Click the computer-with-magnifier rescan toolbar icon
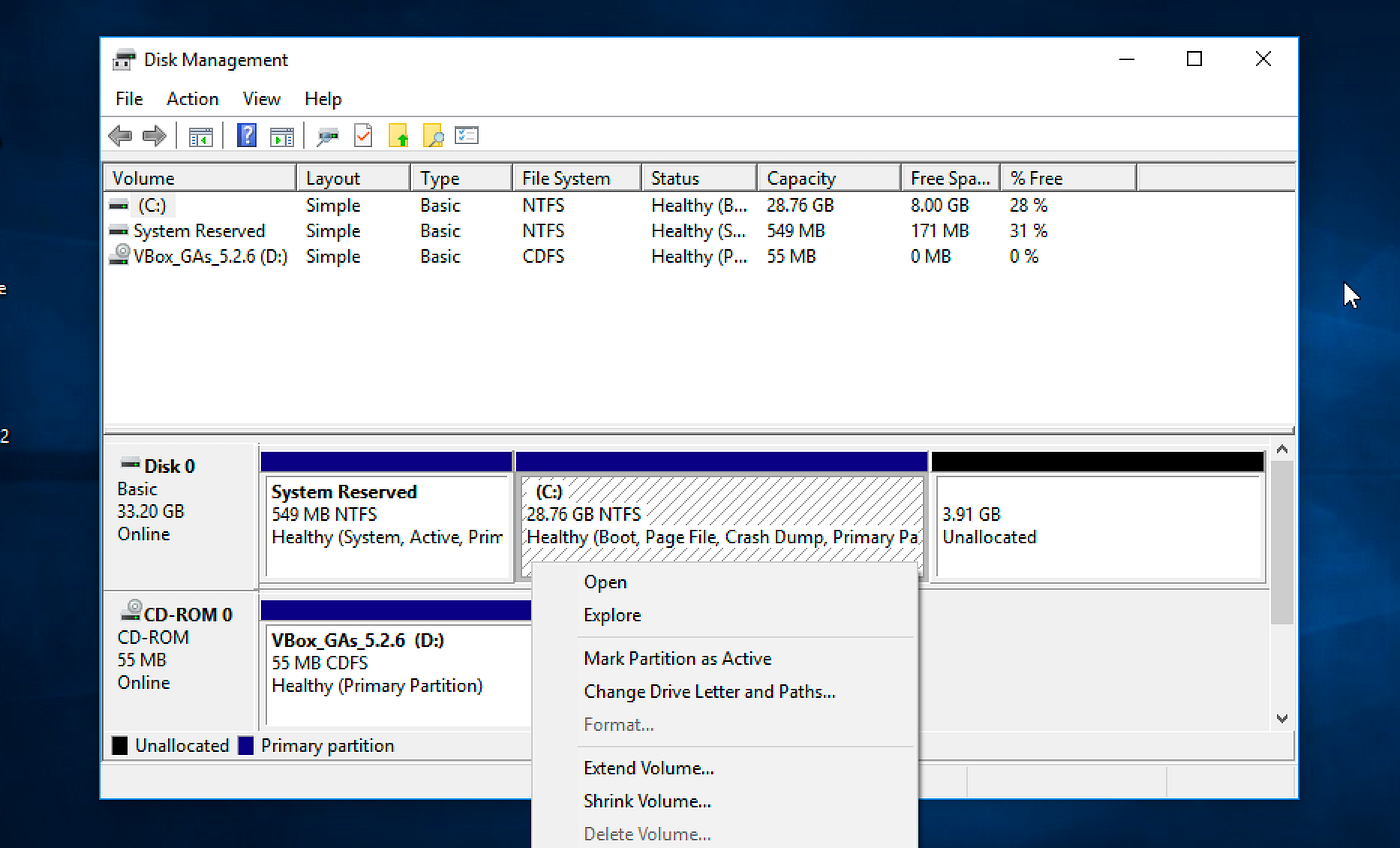This screenshot has width=1400, height=848. pyautogui.click(x=327, y=135)
